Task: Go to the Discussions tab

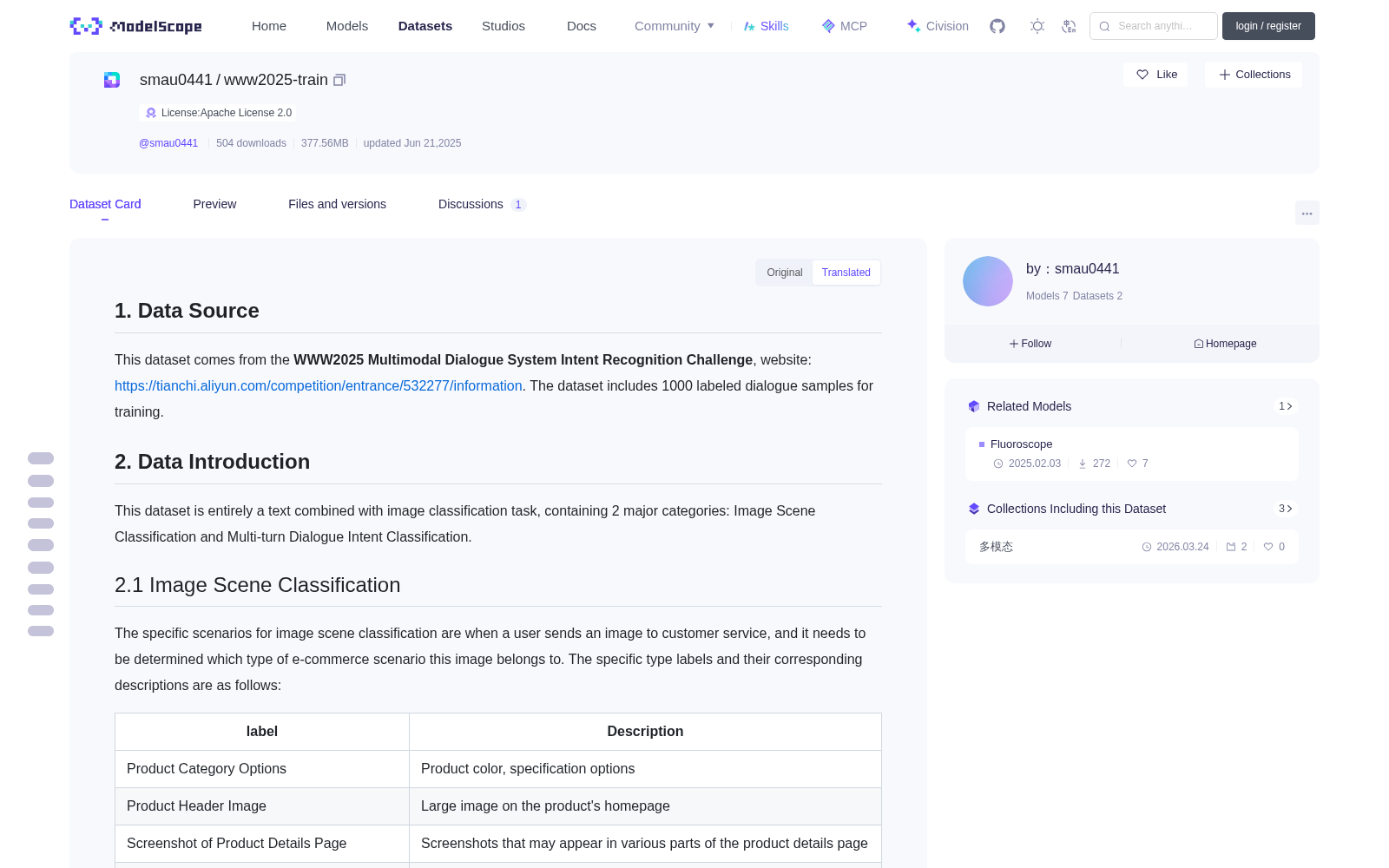Action: pyautogui.click(x=482, y=204)
